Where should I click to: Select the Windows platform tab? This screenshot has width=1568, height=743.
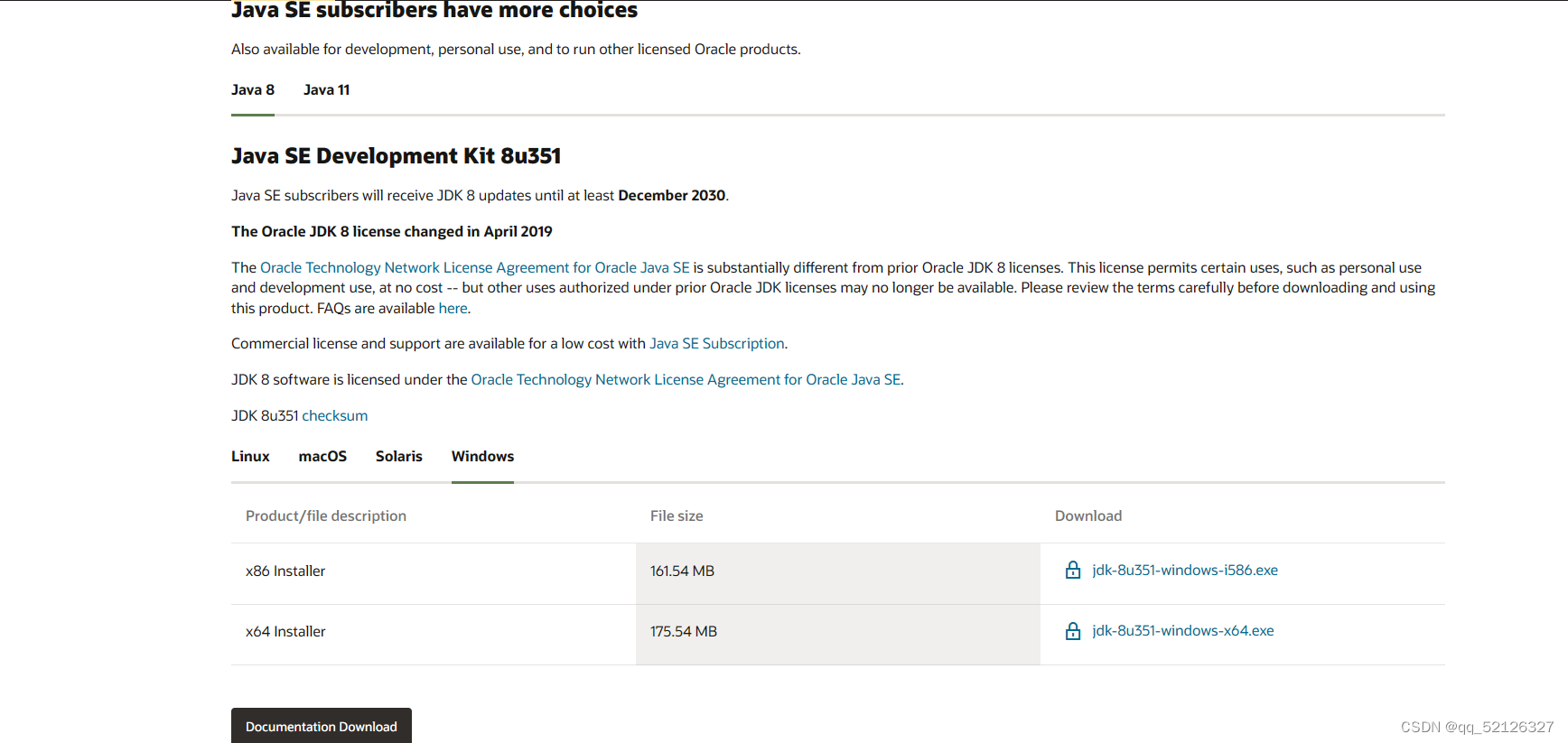(482, 456)
